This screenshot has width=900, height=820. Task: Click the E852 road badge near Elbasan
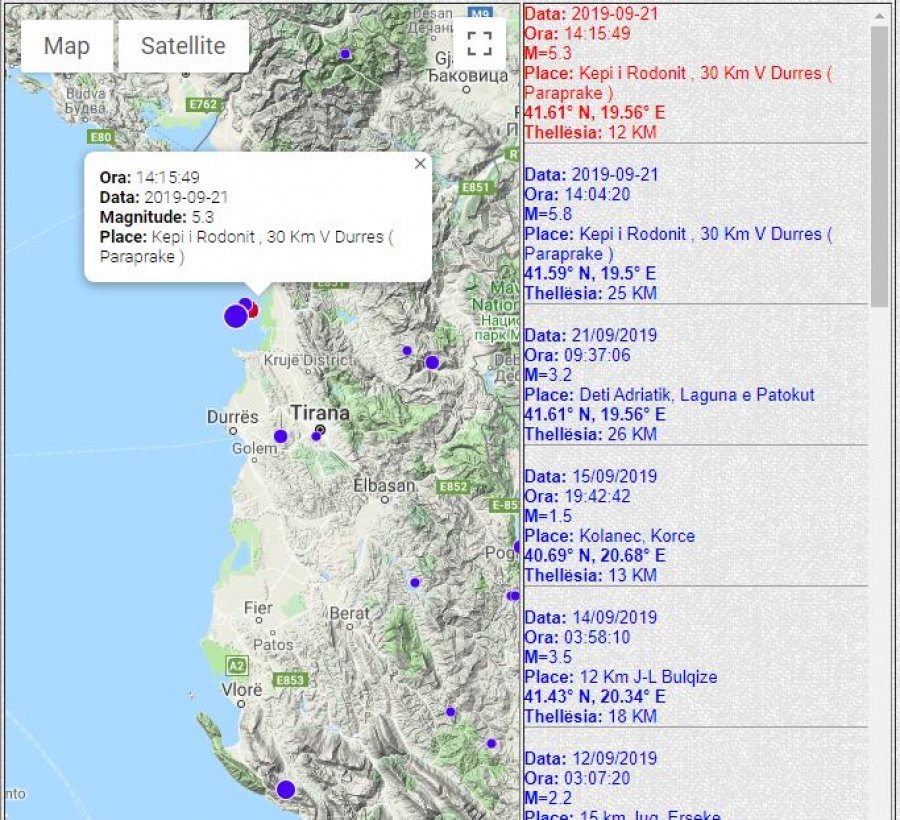pos(453,487)
